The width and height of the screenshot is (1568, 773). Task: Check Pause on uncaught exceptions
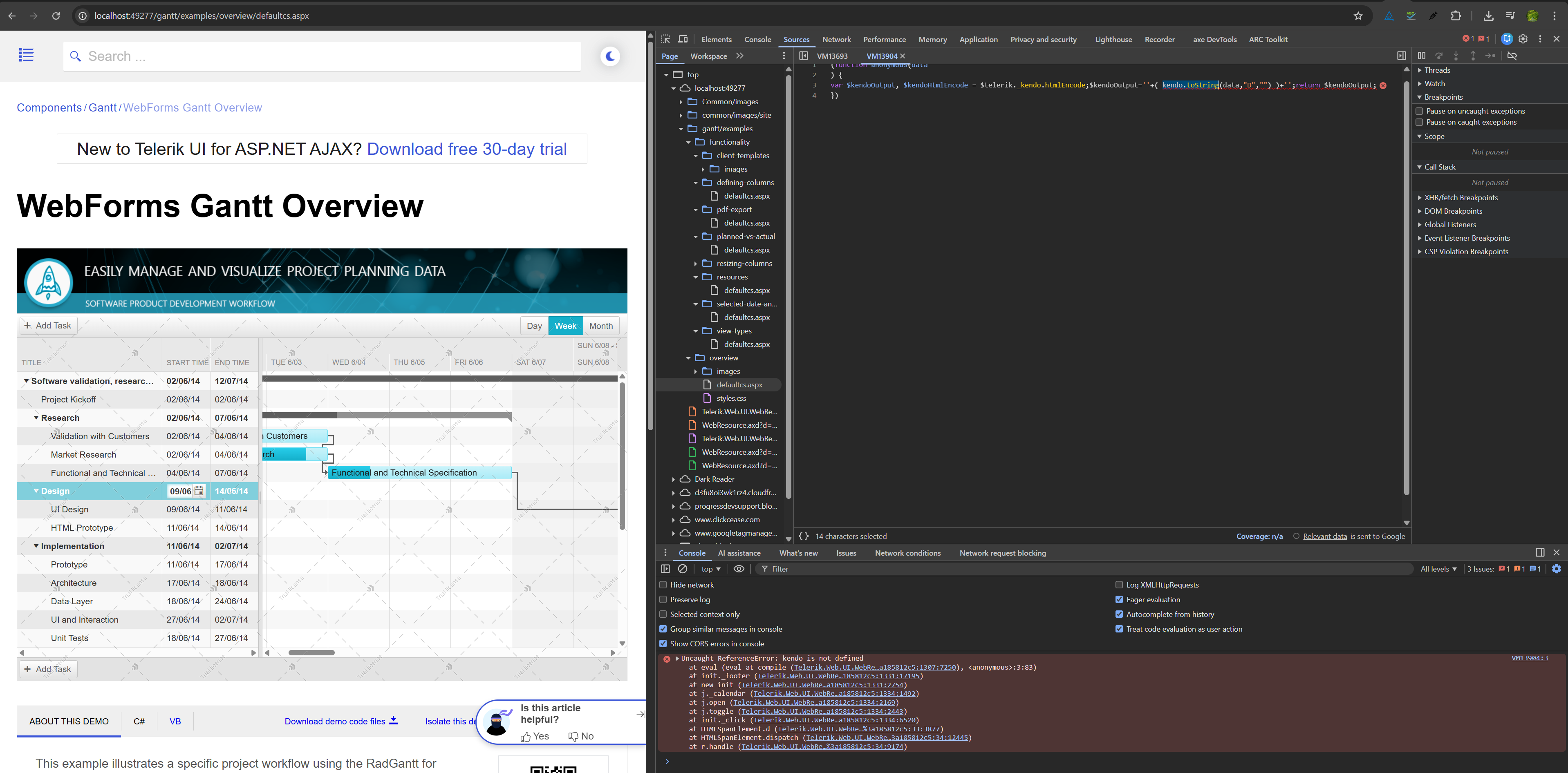[x=1420, y=111]
